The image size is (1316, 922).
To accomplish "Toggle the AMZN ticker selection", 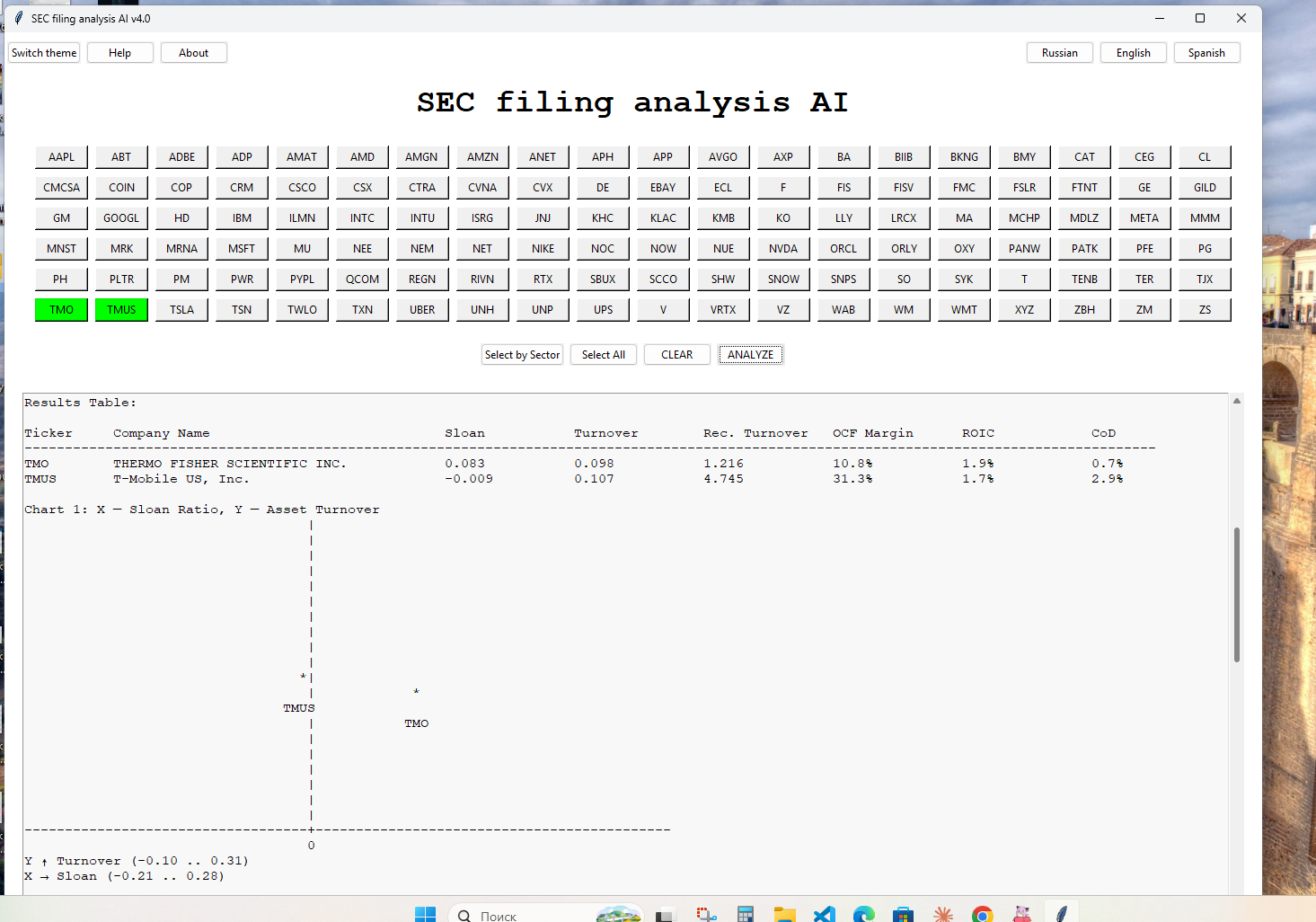I will point(482,157).
